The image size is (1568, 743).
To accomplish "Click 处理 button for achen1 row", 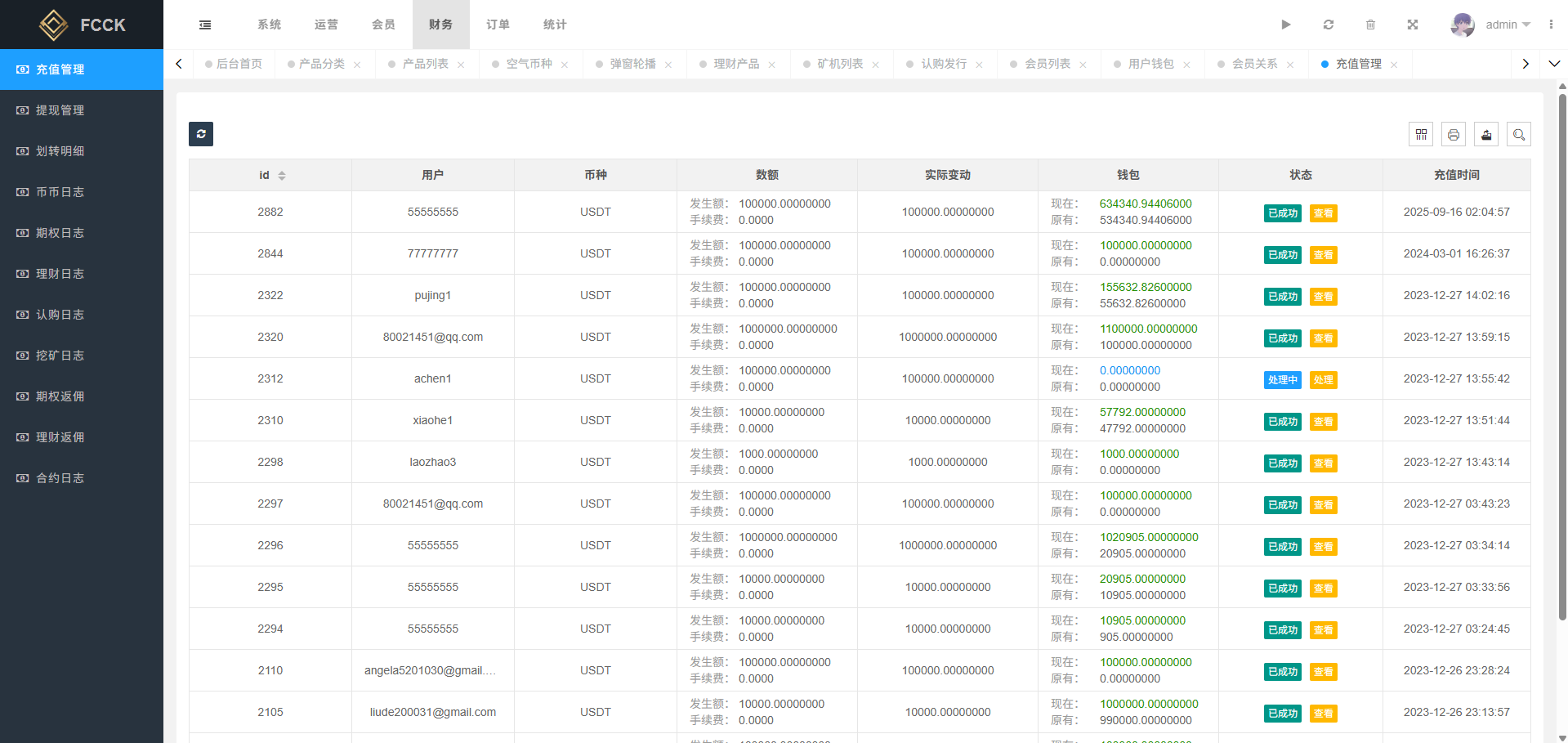I will (x=1323, y=380).
